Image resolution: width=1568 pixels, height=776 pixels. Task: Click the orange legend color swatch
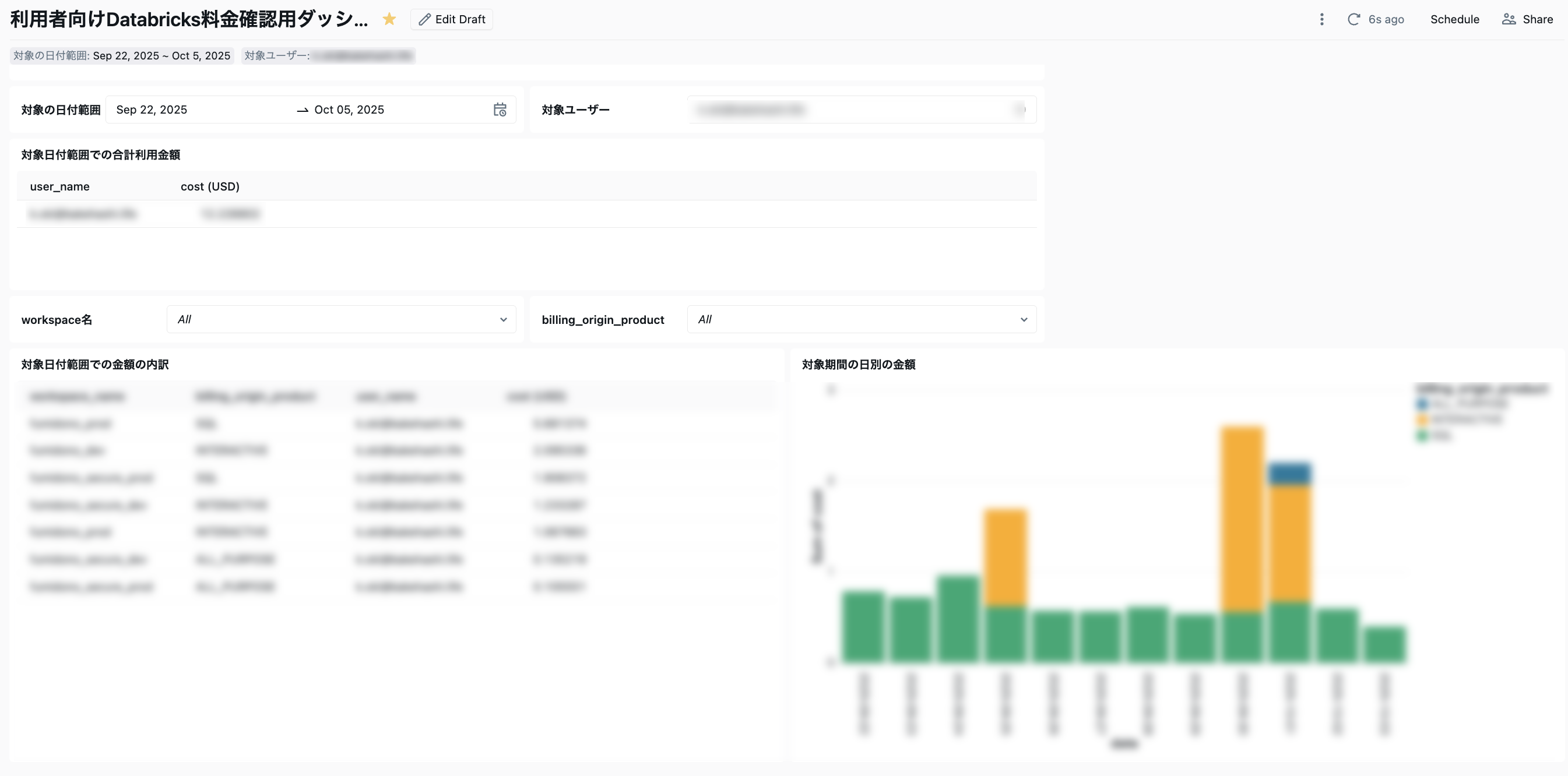(x=1422, y=419)
